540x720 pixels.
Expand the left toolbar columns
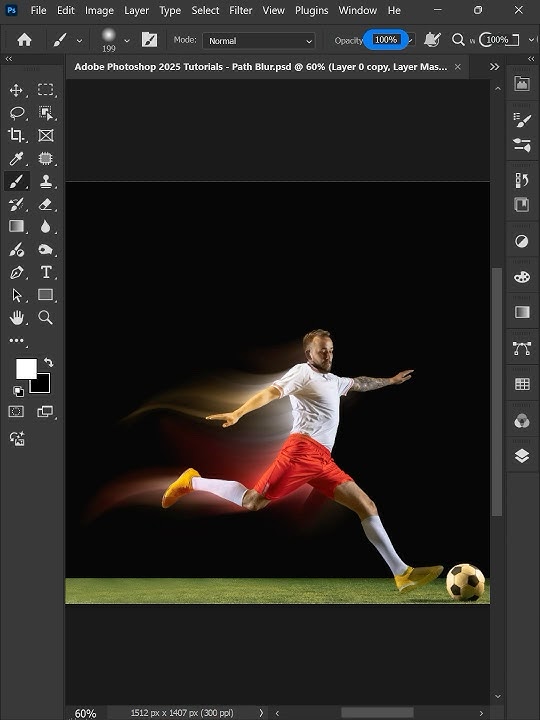click(x=9, y=59)
